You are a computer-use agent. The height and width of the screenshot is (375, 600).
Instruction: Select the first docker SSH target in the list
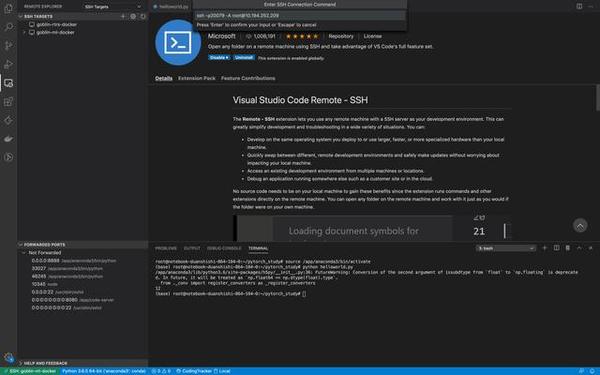56,24
